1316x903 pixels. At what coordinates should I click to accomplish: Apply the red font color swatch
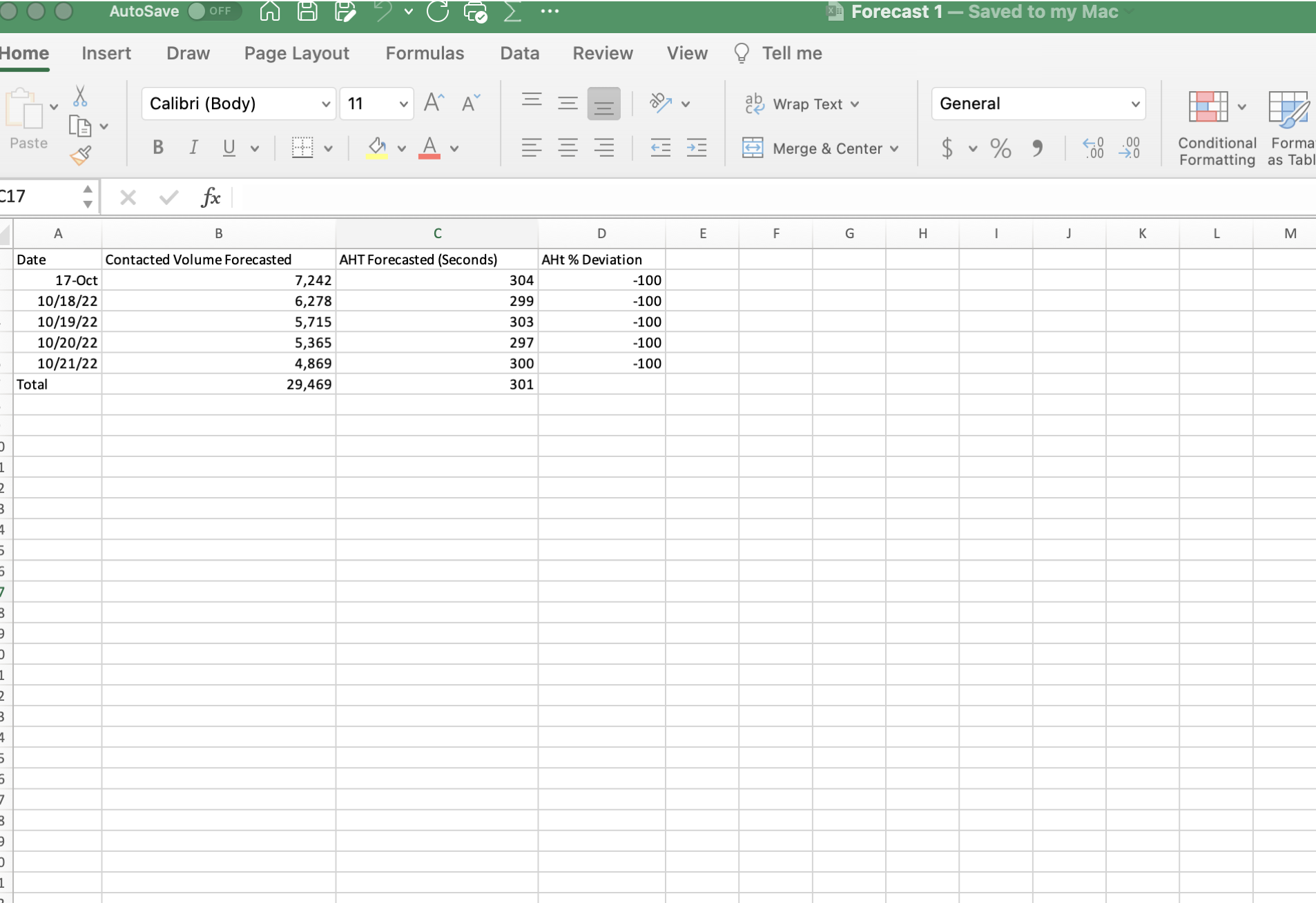point(429,148)
